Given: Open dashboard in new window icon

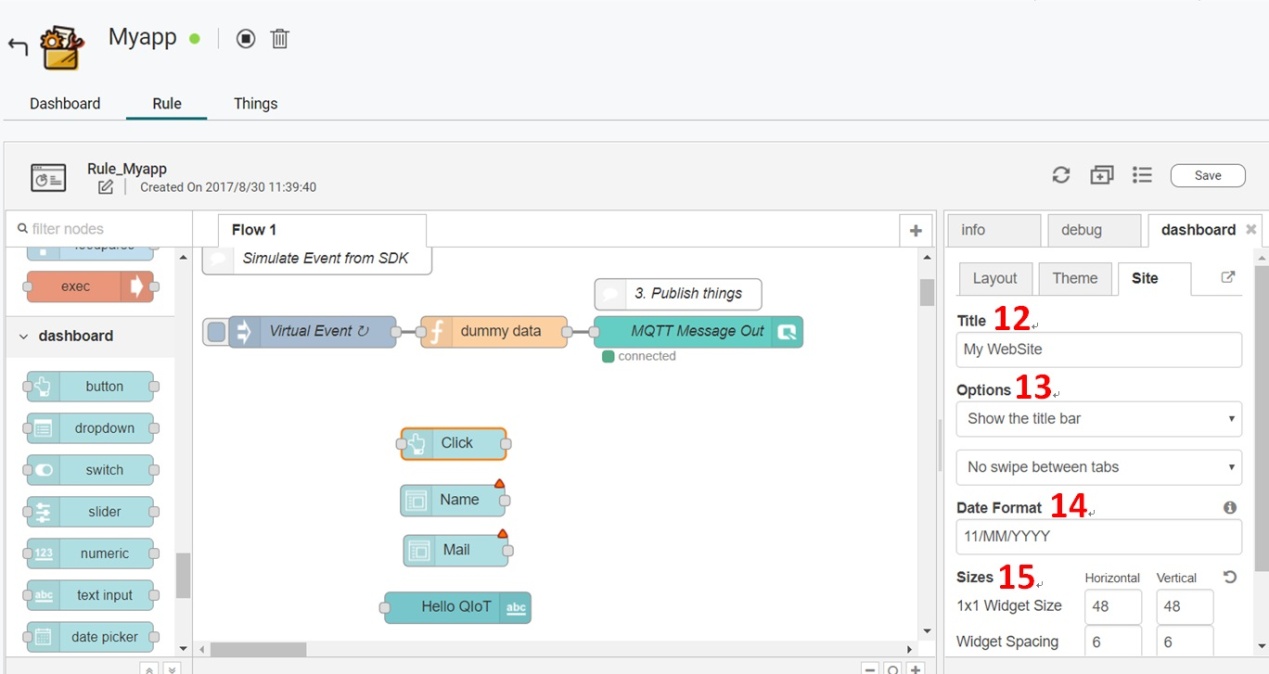Looking at the screenshot, I should click(x=1228, y=278).
